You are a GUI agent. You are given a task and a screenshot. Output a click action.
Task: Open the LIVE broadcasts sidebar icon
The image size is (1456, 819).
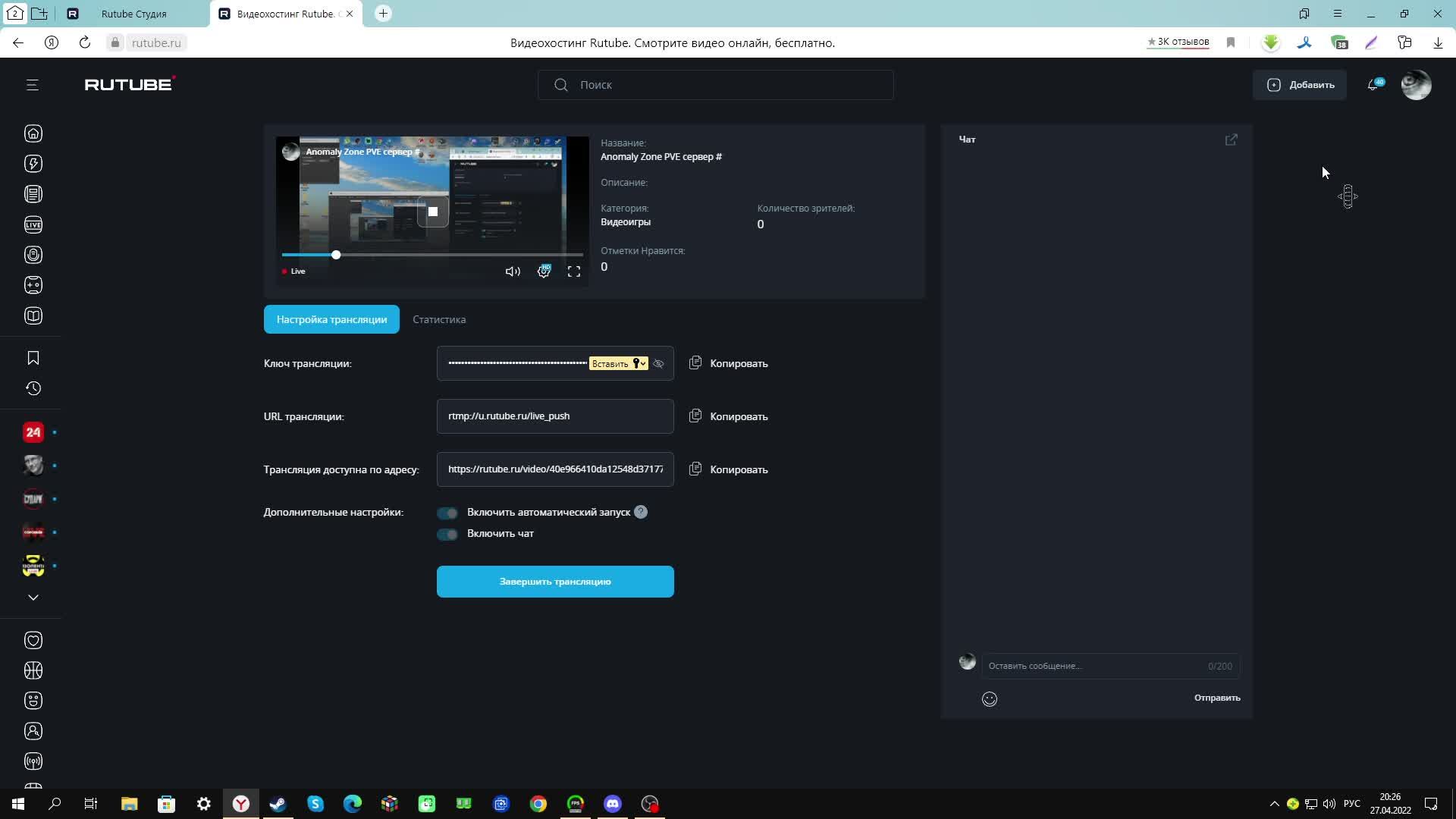33,224
